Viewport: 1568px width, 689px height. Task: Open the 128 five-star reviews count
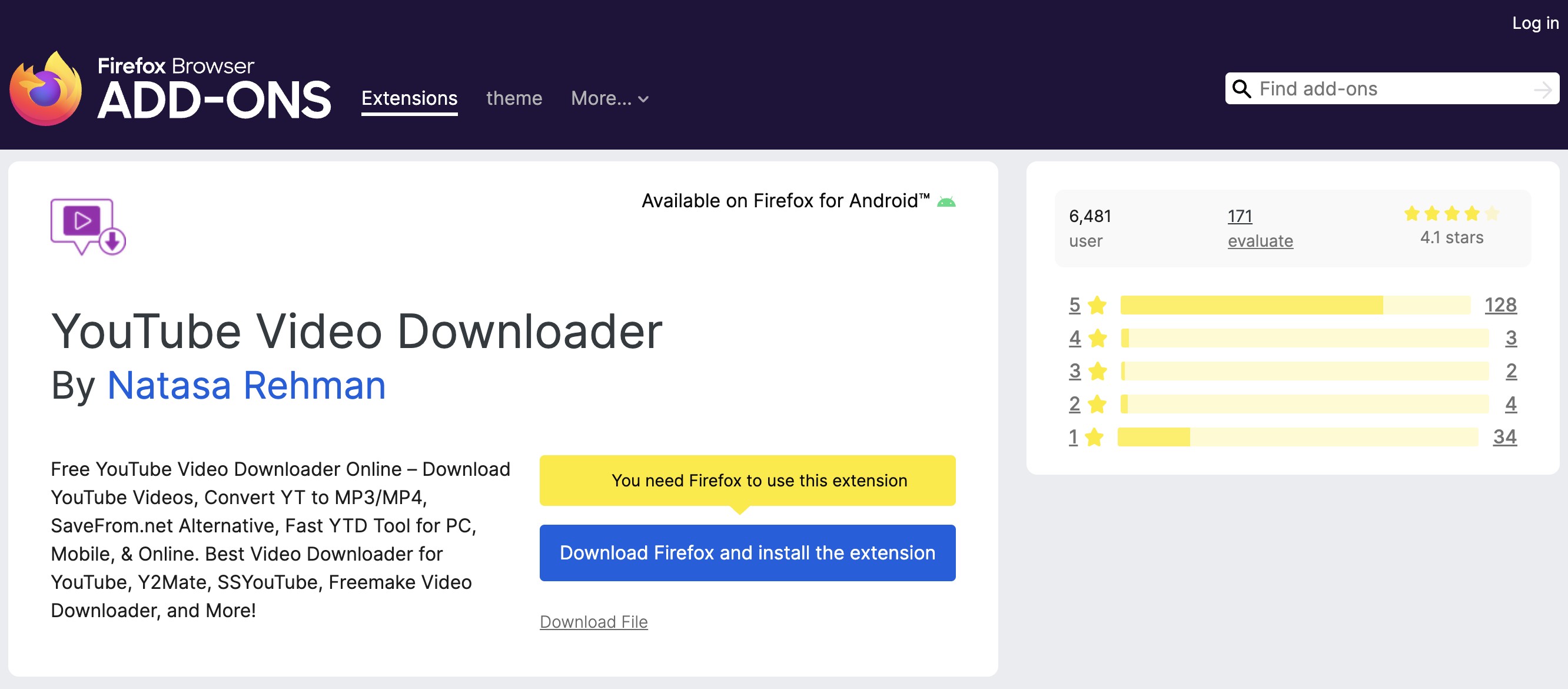click(1500, 304)
